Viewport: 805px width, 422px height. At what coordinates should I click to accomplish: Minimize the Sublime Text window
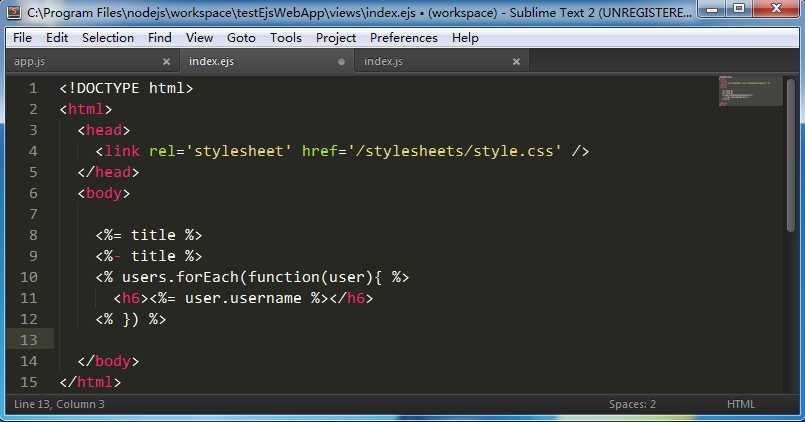[712, 9]
